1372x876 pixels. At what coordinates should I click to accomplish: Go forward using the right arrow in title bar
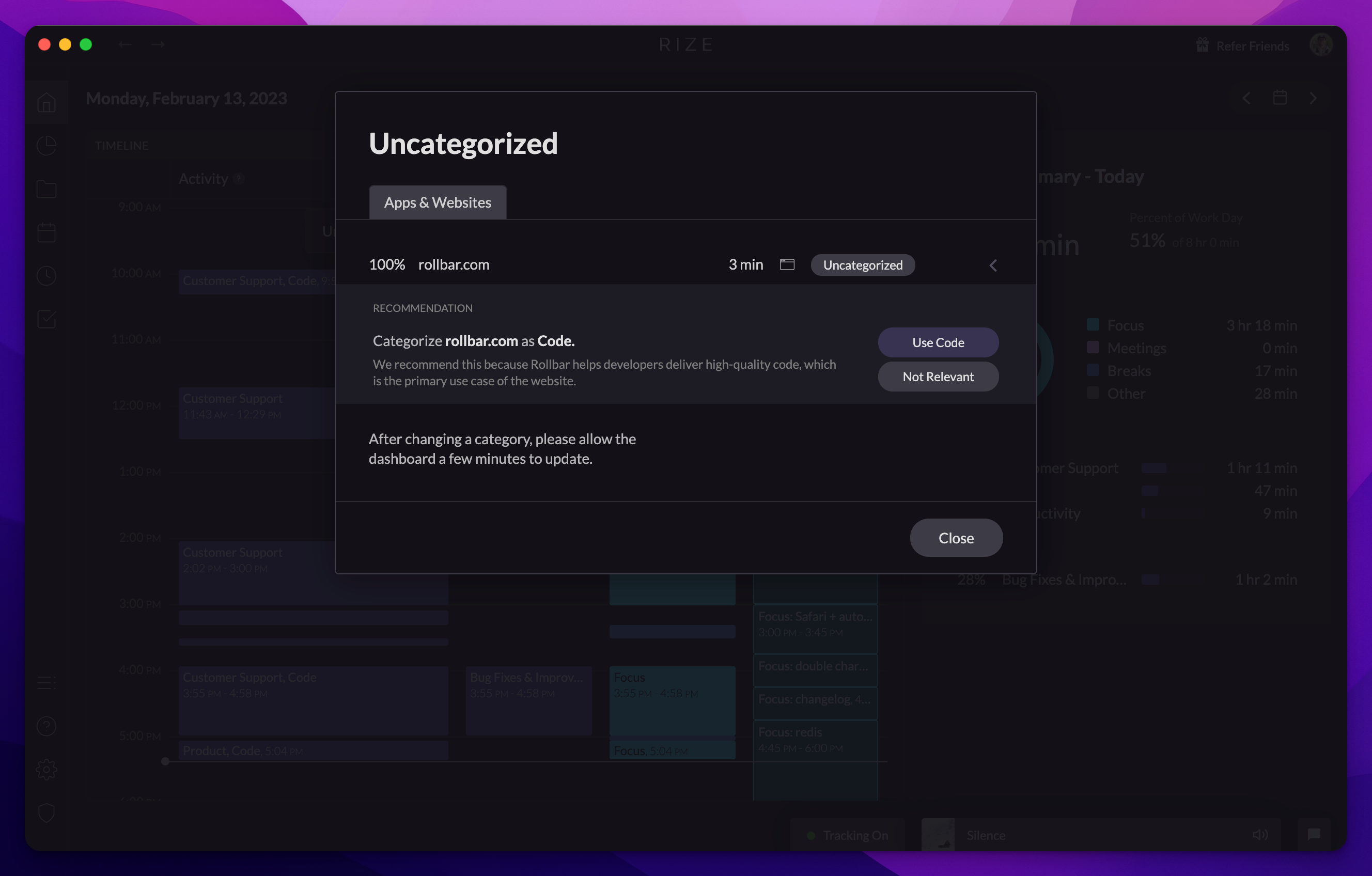click(x=158, y=44)
